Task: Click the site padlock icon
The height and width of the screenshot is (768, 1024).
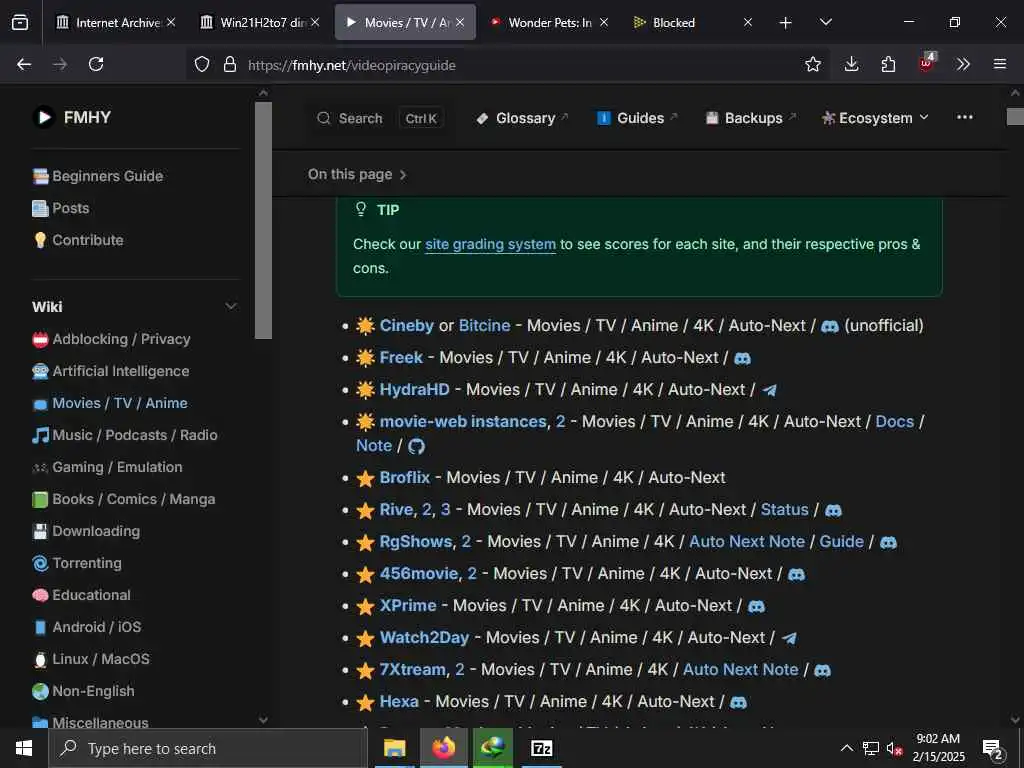Action: point(229,64)
